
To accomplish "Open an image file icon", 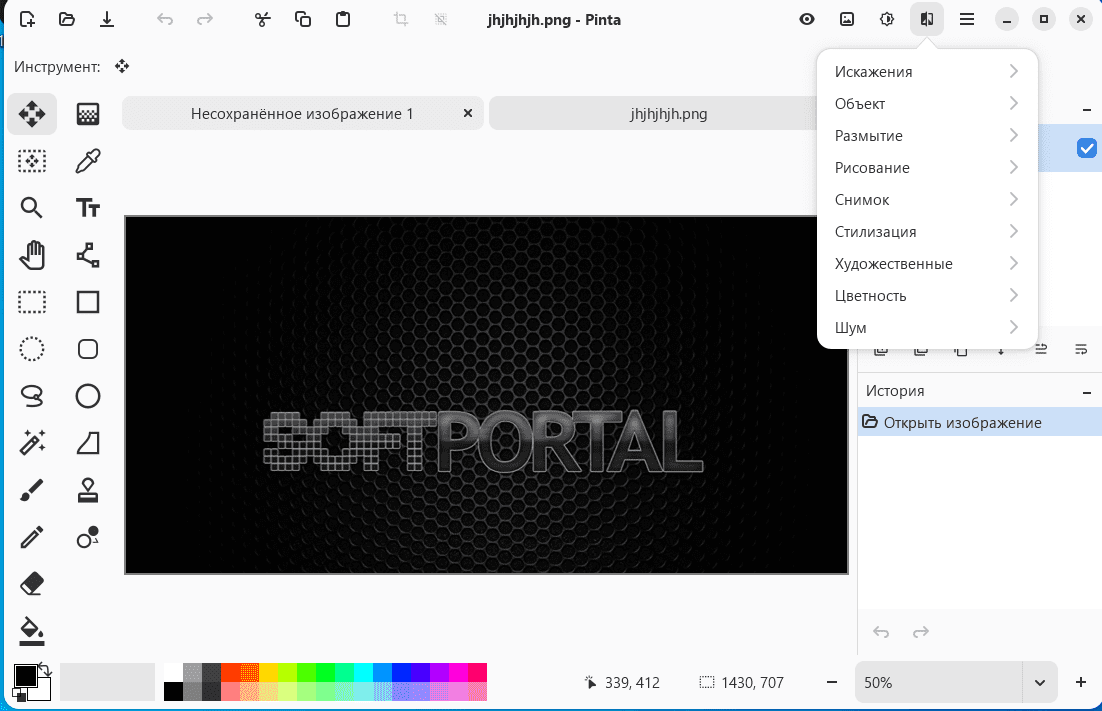I will pyautogui.click(x=67, y=20).
